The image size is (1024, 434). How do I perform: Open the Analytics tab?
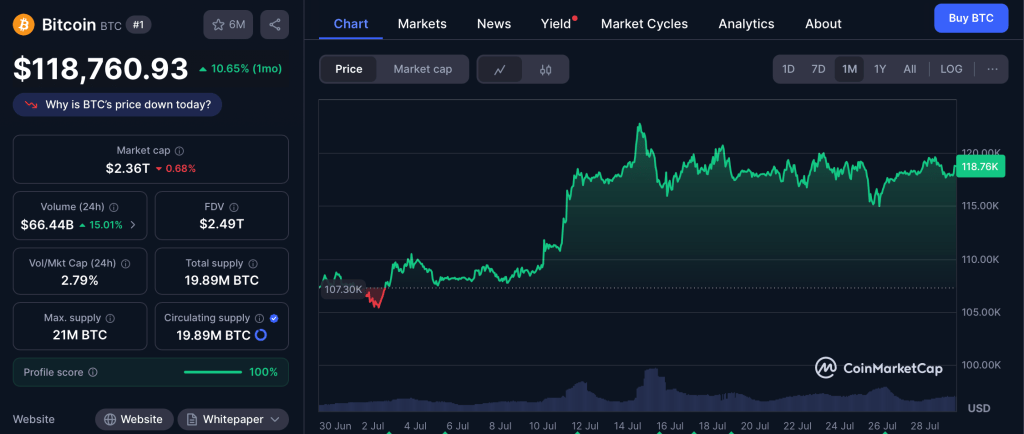(x=746, y=24)
